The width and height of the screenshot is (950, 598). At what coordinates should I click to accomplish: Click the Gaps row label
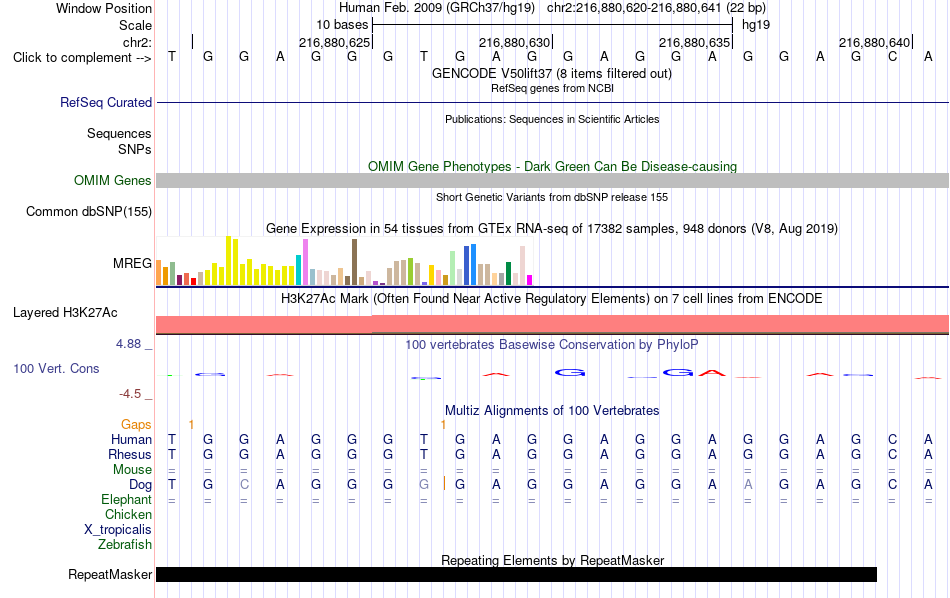pos(136,425)
